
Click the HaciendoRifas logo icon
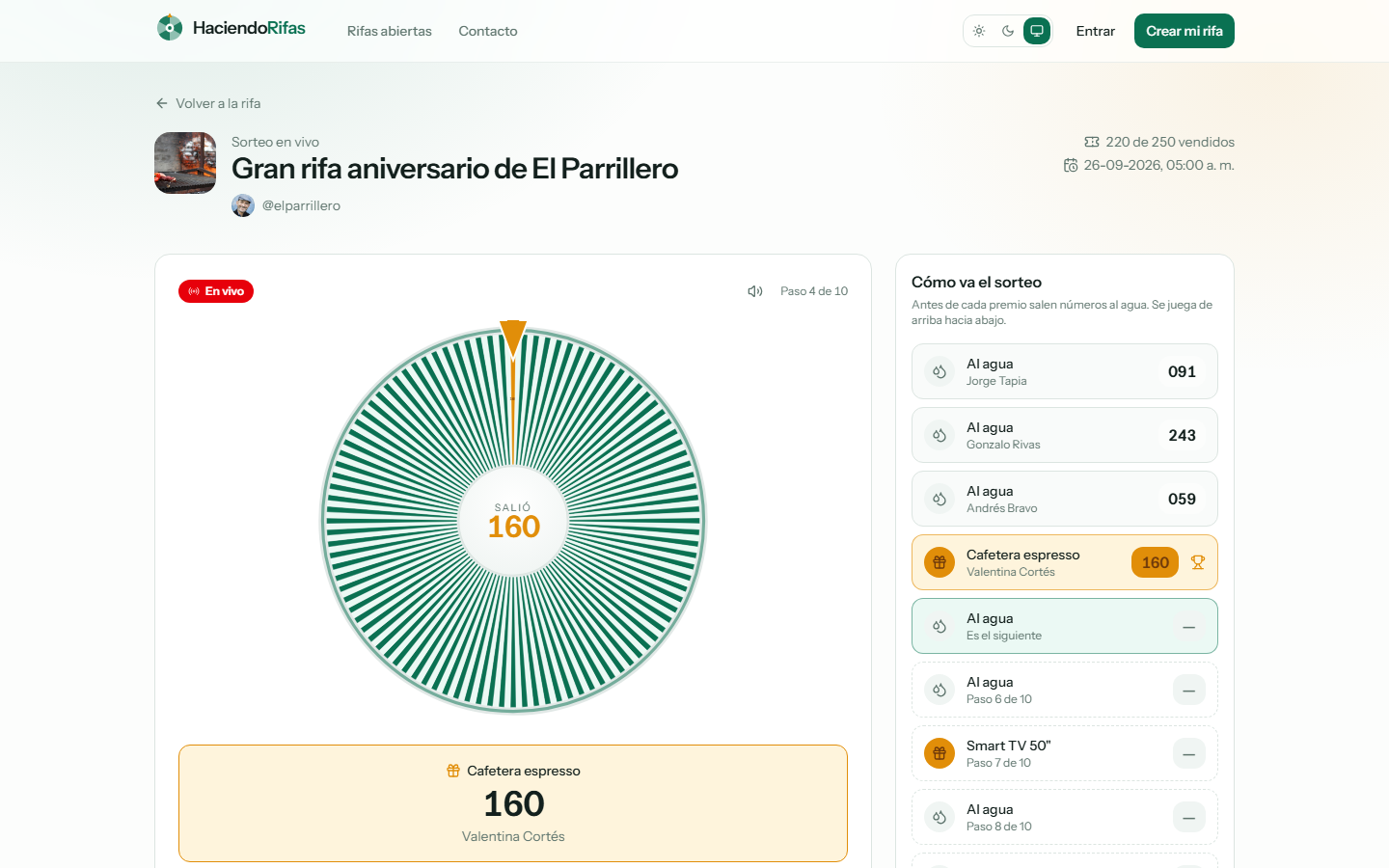(x=170, y=27)
